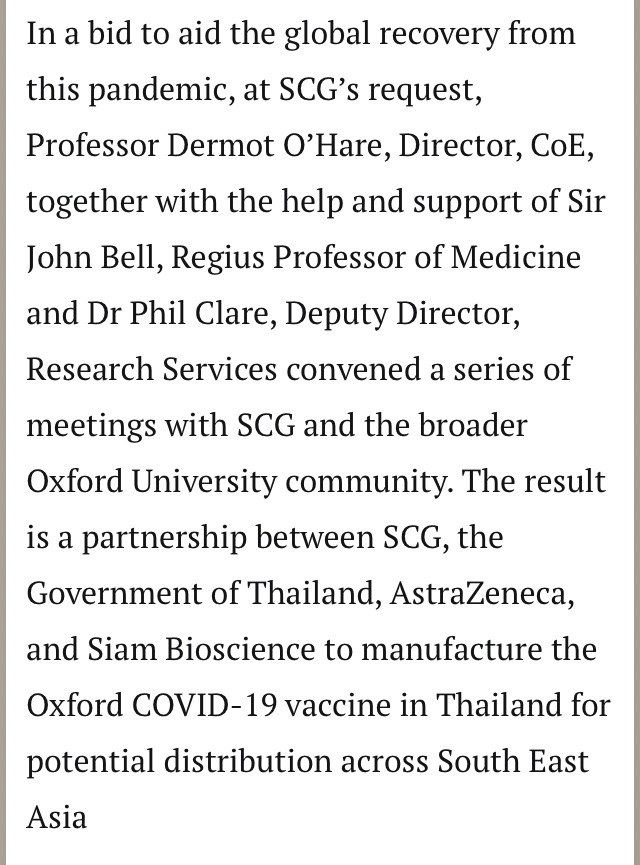Select the word "partnership"

tap(163, 537)
